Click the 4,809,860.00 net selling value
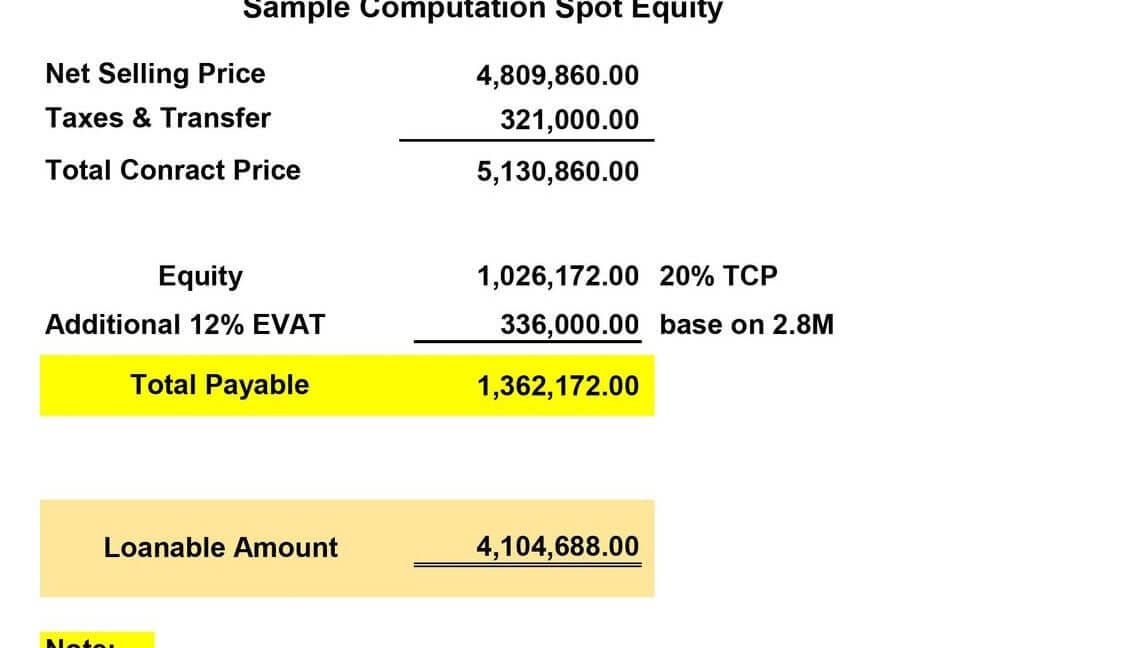1131x648 pixels. [557, 76]
